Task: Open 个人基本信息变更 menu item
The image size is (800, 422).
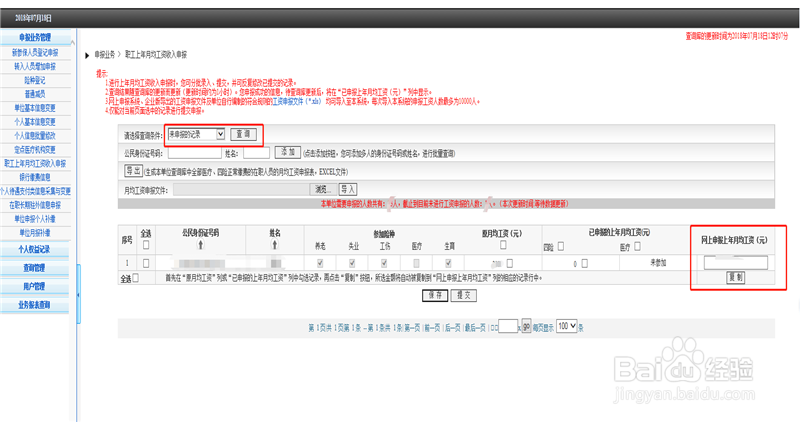Action: [x=35, y=122]
